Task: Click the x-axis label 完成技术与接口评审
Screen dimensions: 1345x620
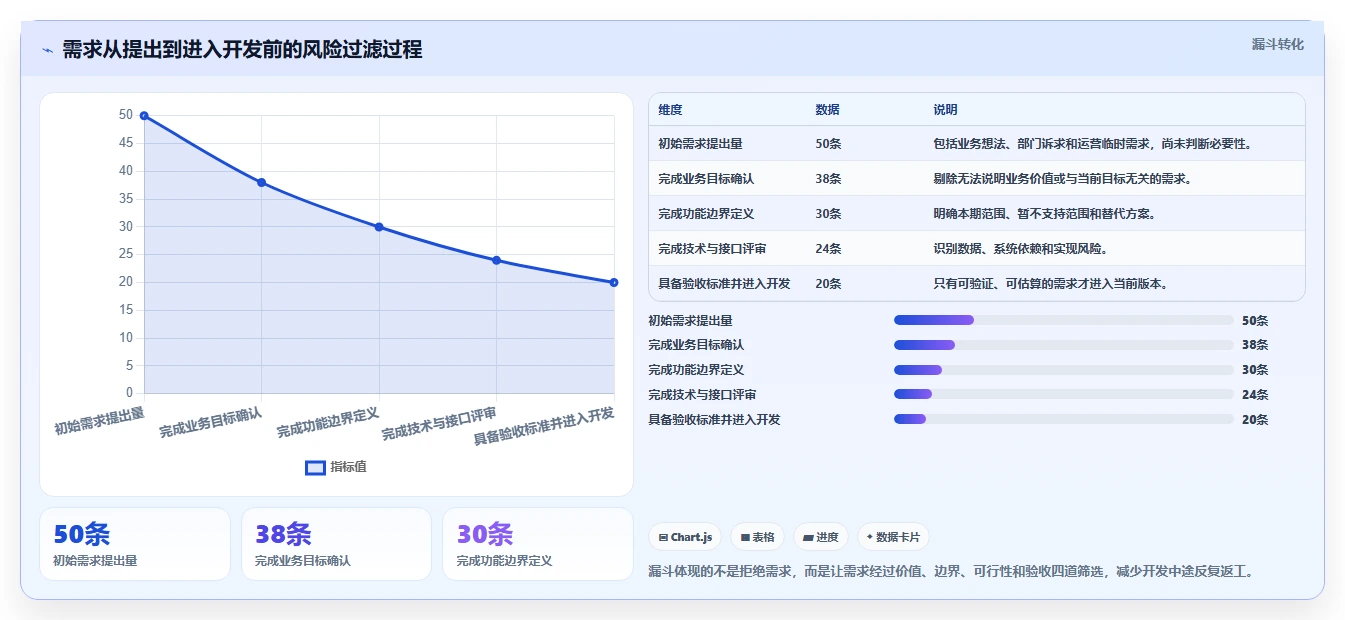Action: [440, 424]
